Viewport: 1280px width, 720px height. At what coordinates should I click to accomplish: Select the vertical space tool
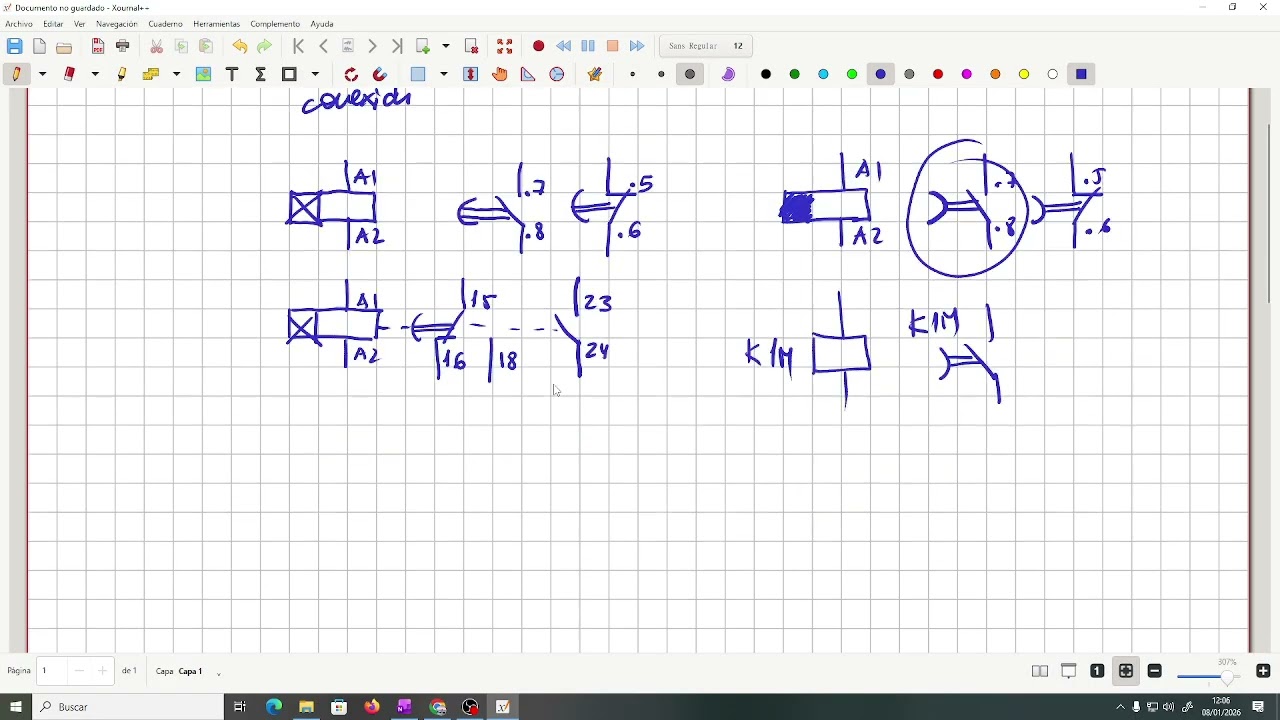coord(472,75)
